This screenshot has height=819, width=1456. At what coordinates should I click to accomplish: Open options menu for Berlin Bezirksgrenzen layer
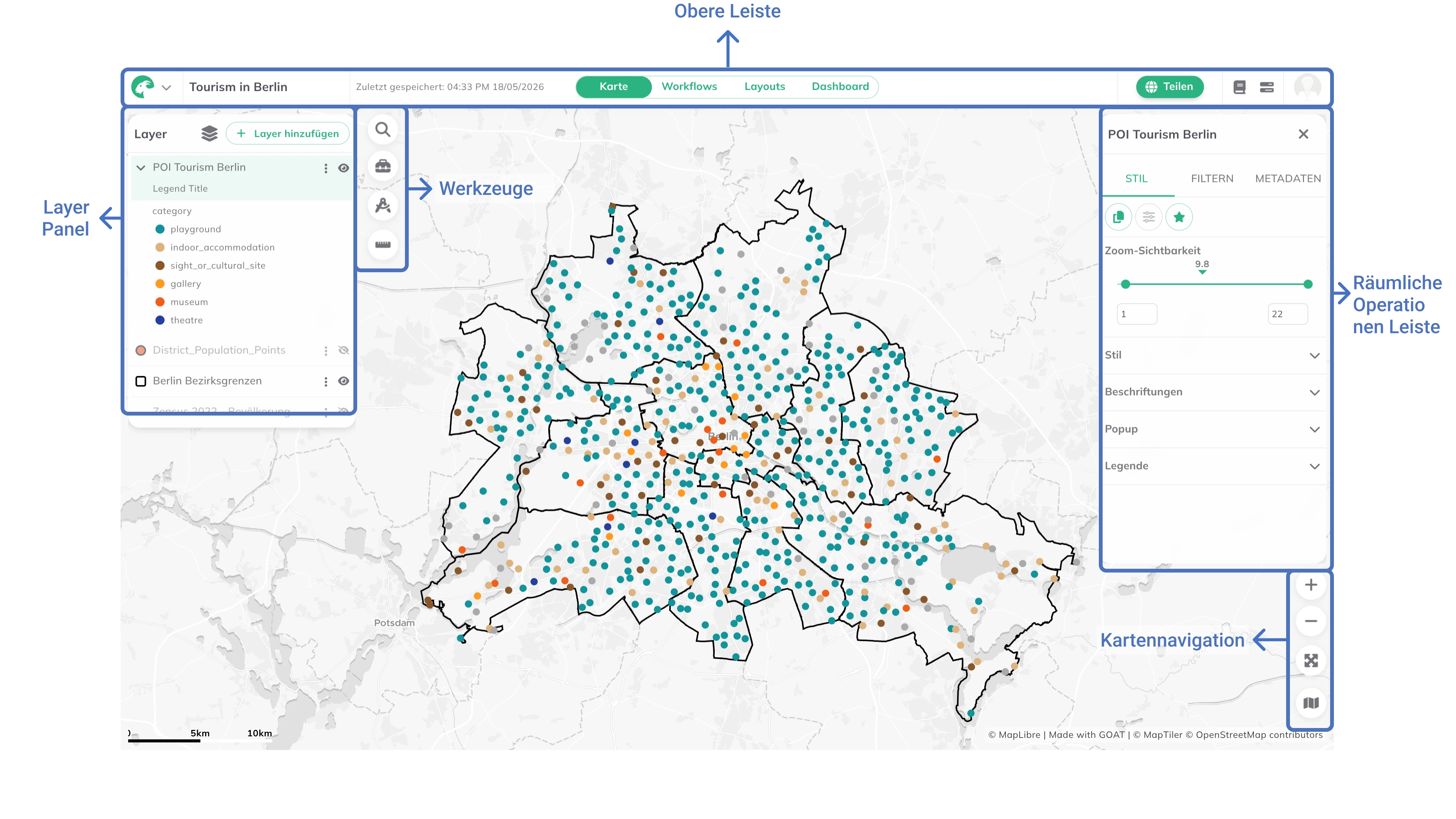point(326,381)
